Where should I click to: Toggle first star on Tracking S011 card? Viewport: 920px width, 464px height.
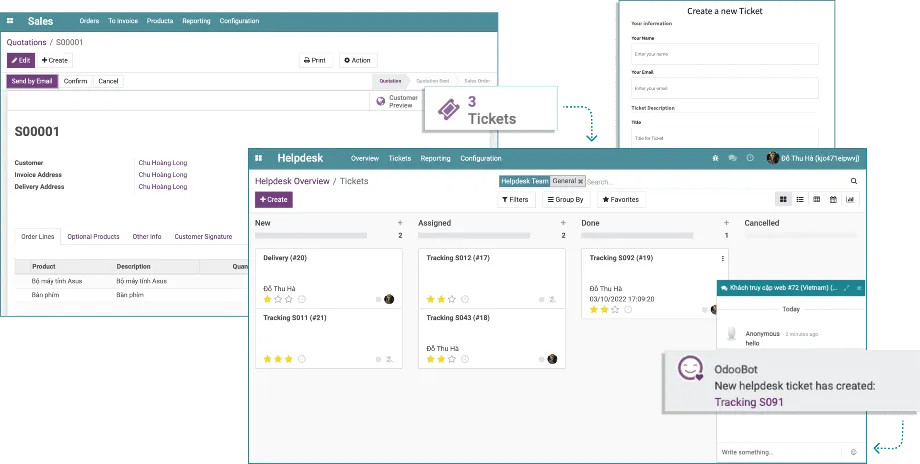click(268, 359)
